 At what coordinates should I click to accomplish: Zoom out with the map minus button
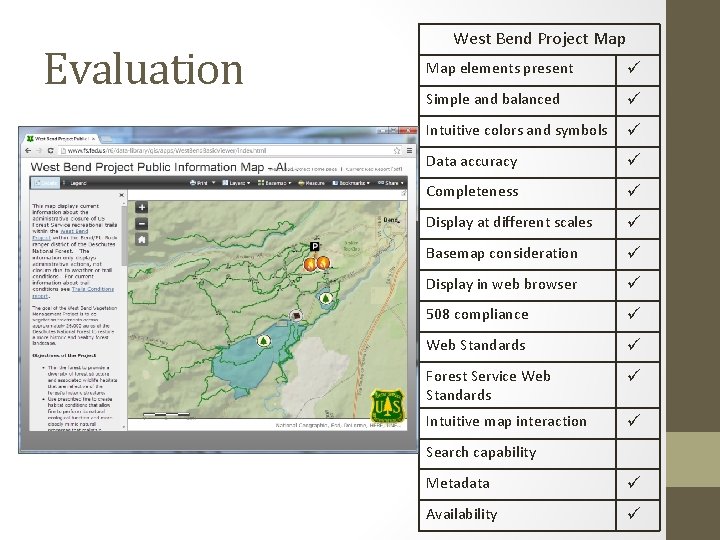click(142, 224)
